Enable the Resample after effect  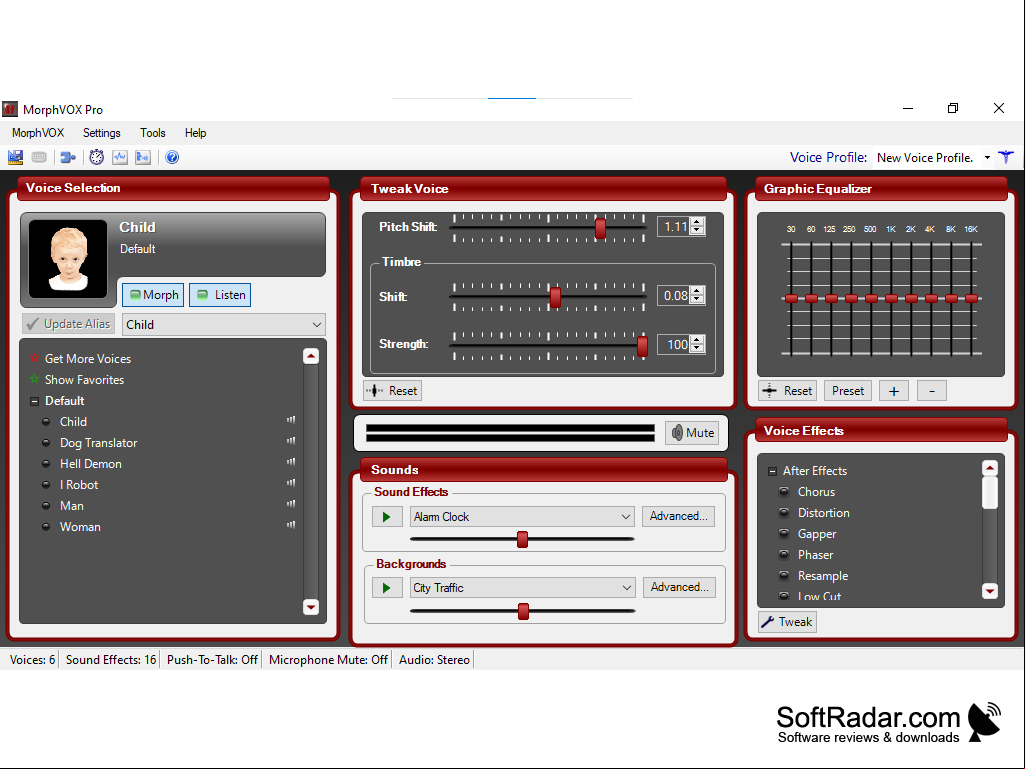pyautogui.click(x=784, y=575)
